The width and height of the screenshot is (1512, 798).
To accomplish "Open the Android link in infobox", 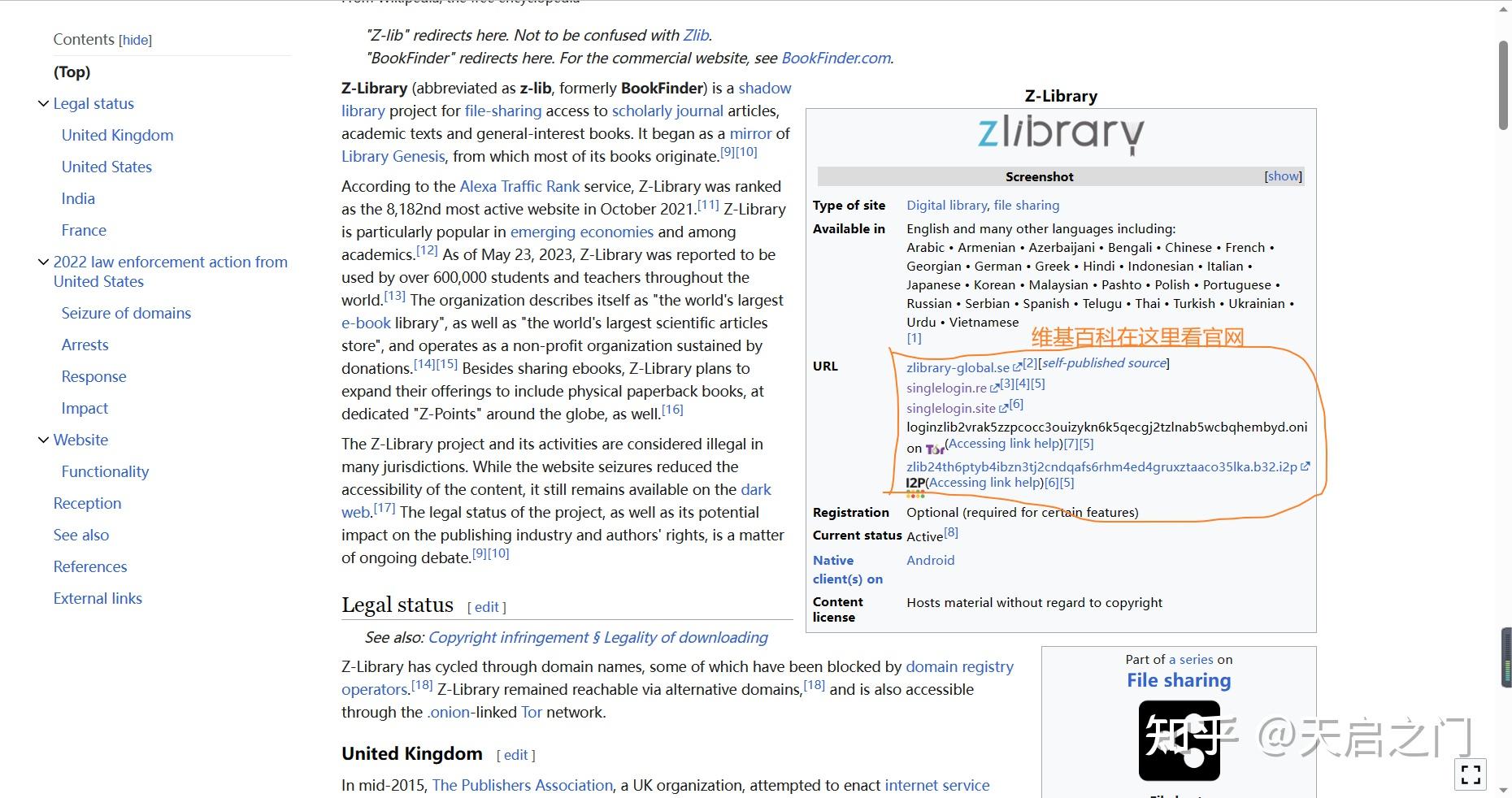I will point(931,560).
